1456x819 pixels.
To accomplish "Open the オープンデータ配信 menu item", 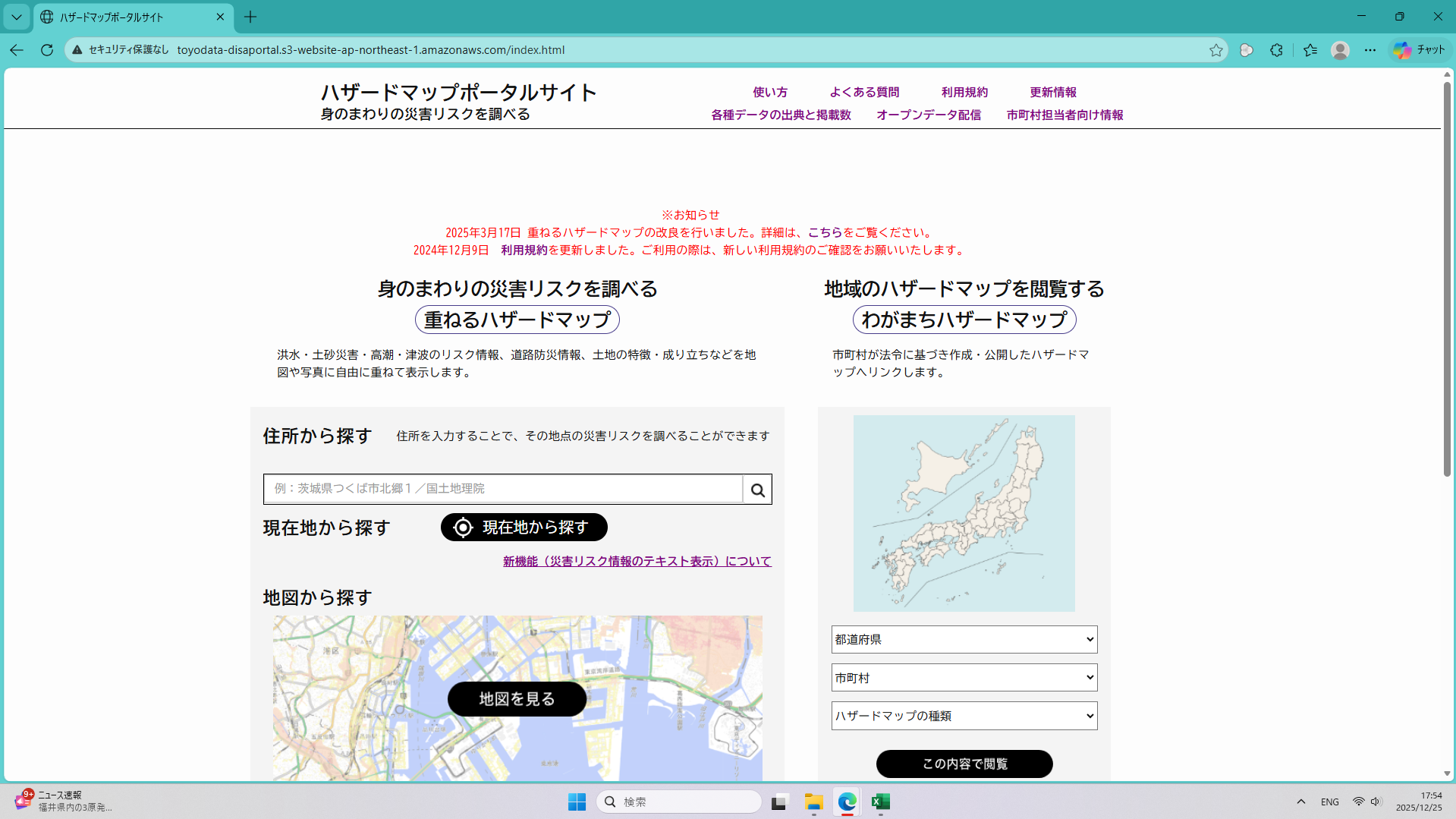I will [928, 115].
